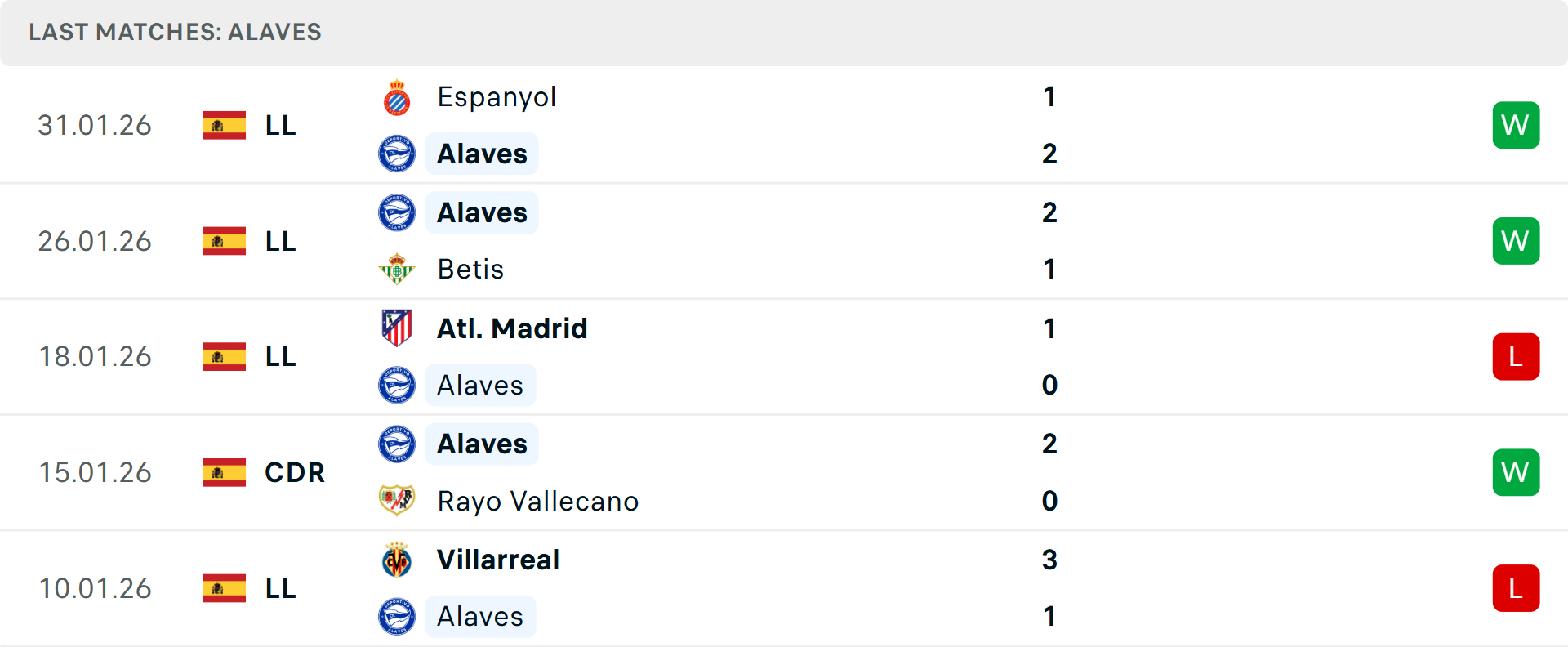The width and height of the screenshot is (1568, 647).
Task: Click the CDR competition label
Action: (295, 472)
